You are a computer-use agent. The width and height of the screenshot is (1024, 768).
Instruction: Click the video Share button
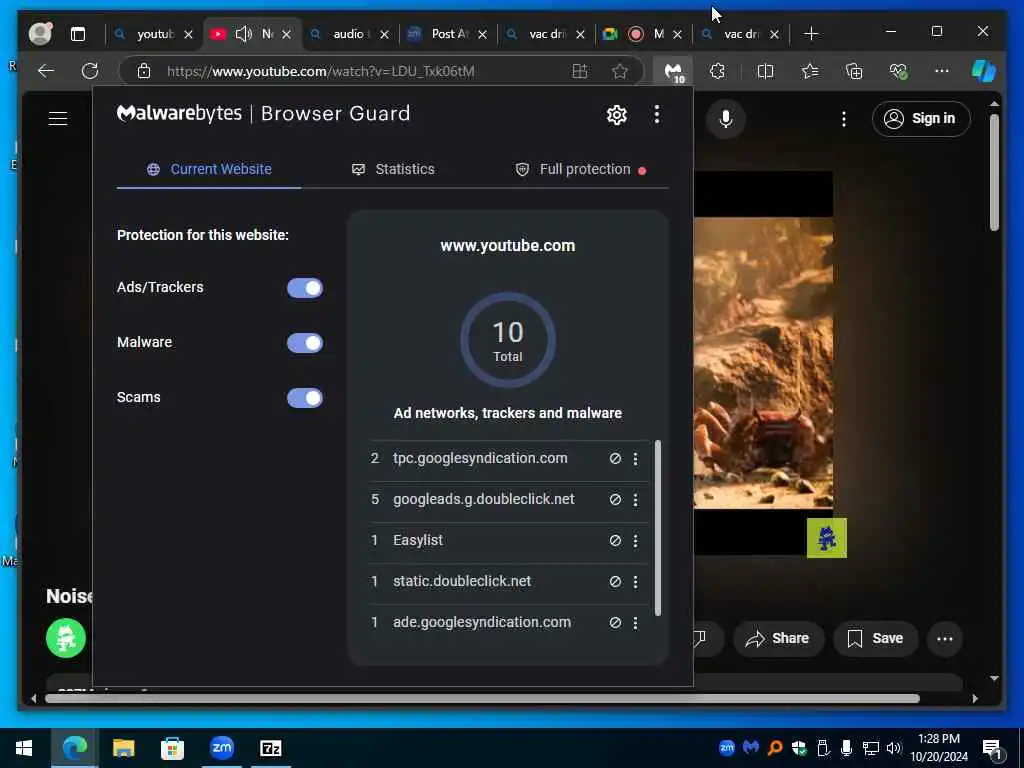pyautogui.click(x=778, y=638)
